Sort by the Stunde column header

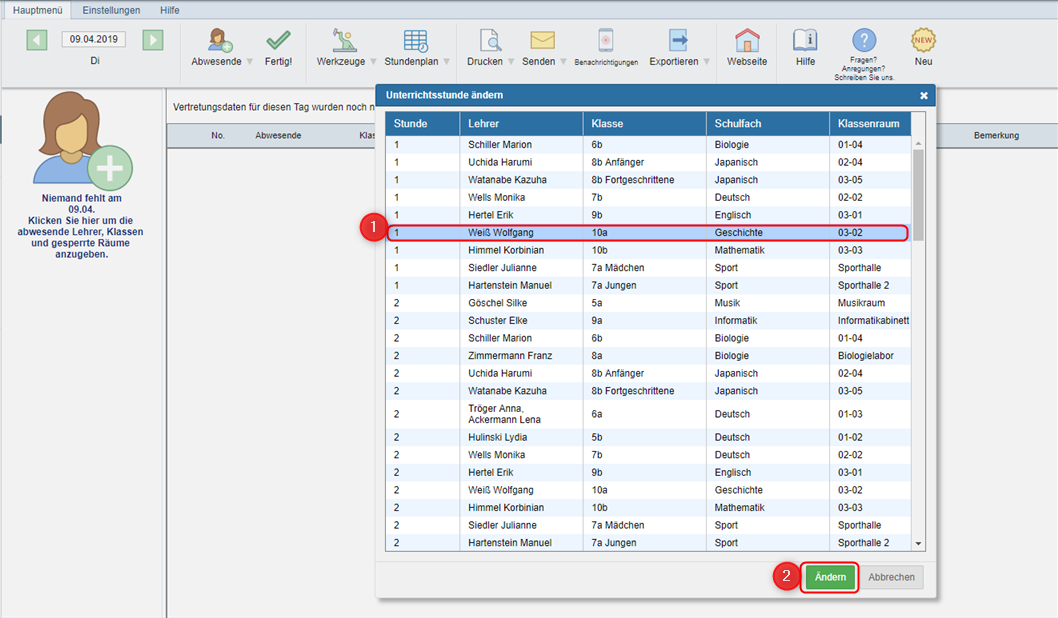click(422, 123)
